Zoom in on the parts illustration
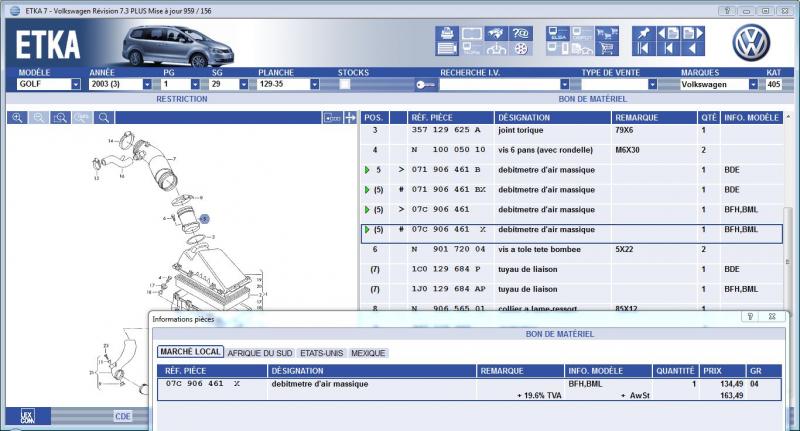 (x=17, y=118)
